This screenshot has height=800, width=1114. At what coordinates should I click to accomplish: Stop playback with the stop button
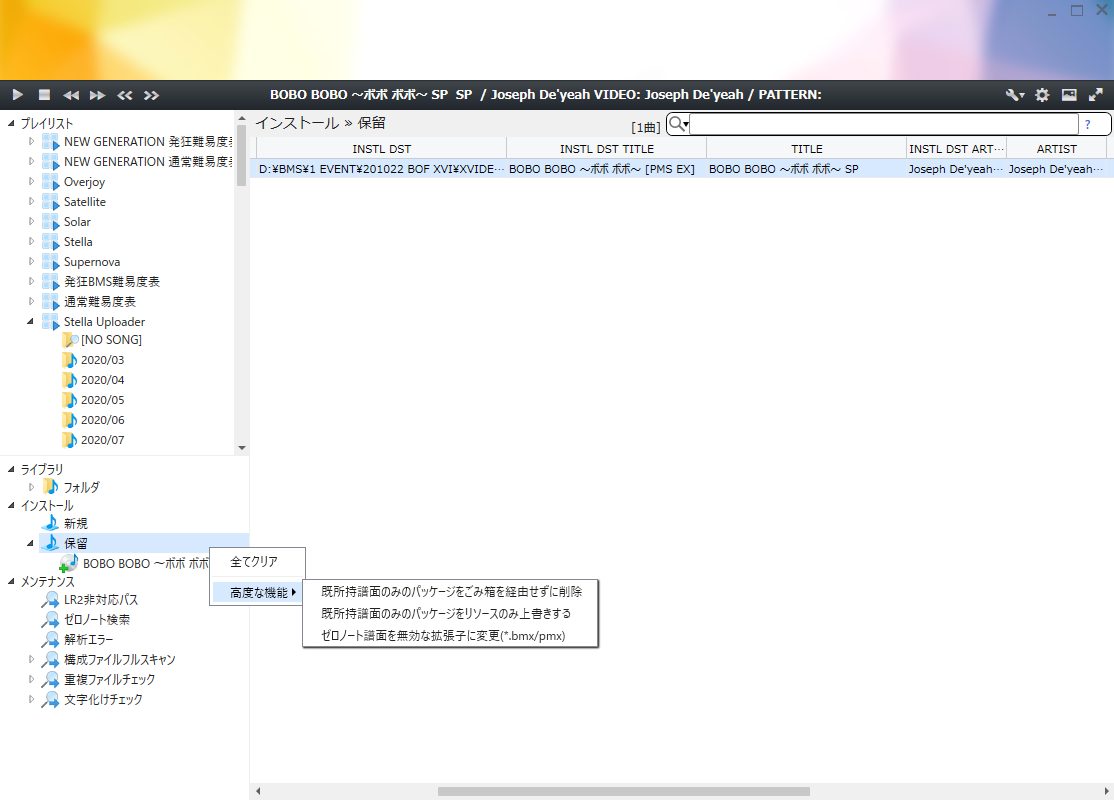[44, 94]
